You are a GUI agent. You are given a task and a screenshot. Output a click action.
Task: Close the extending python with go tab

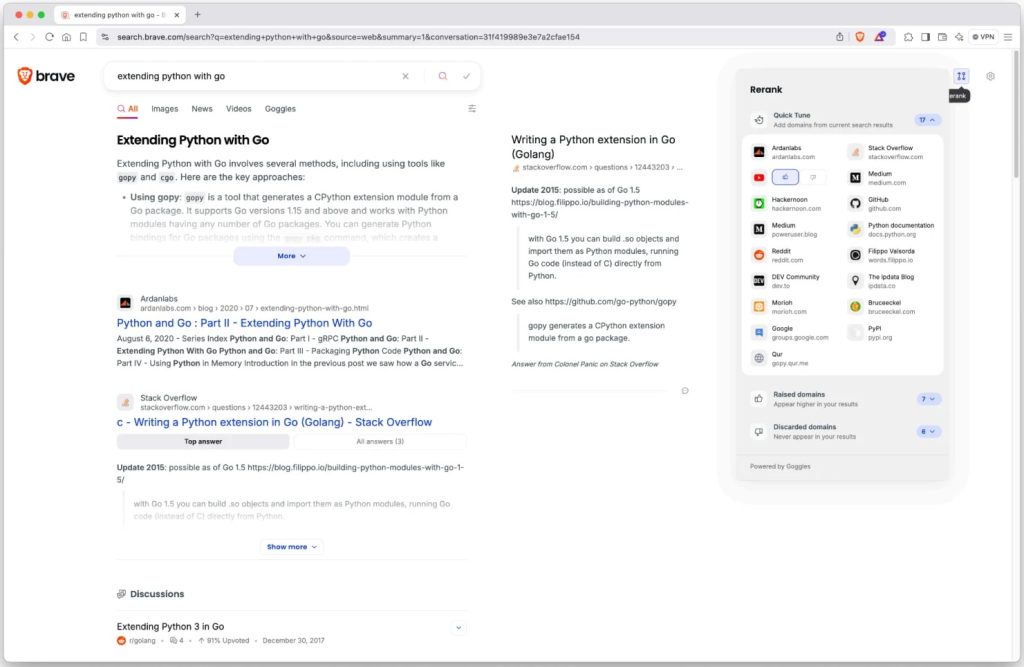(176, 14)
